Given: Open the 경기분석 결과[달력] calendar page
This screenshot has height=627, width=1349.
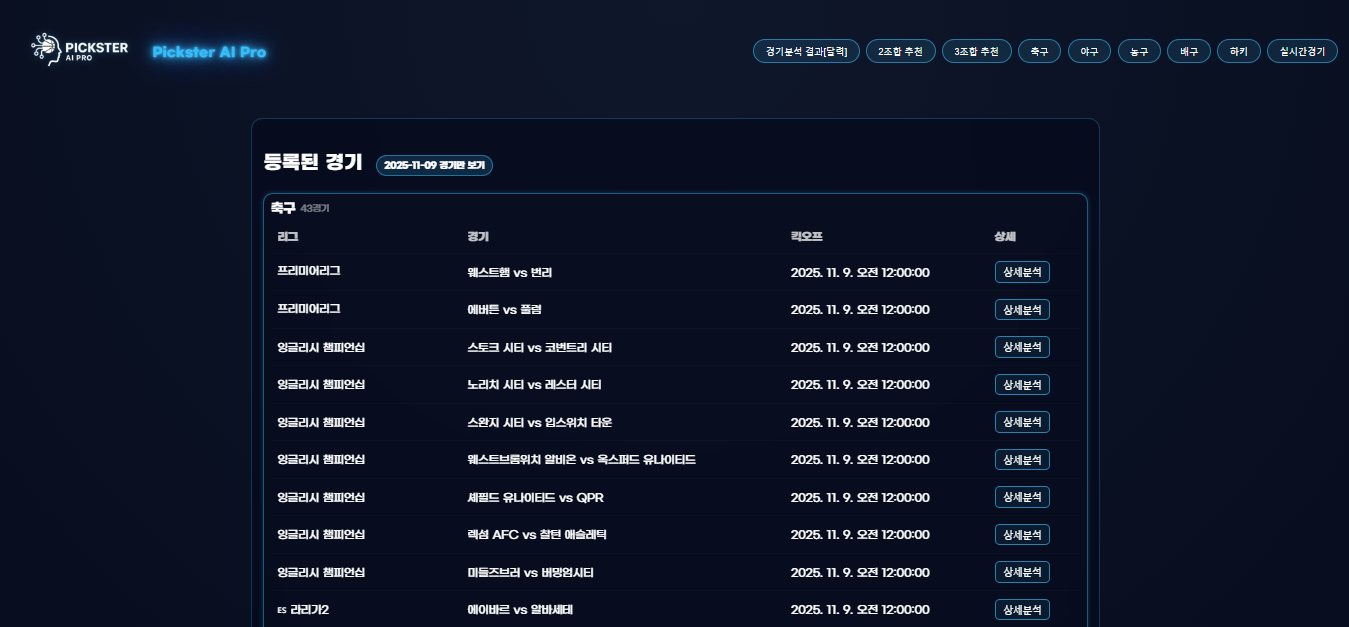Looking at the screenshot, I should click(805, 51).
